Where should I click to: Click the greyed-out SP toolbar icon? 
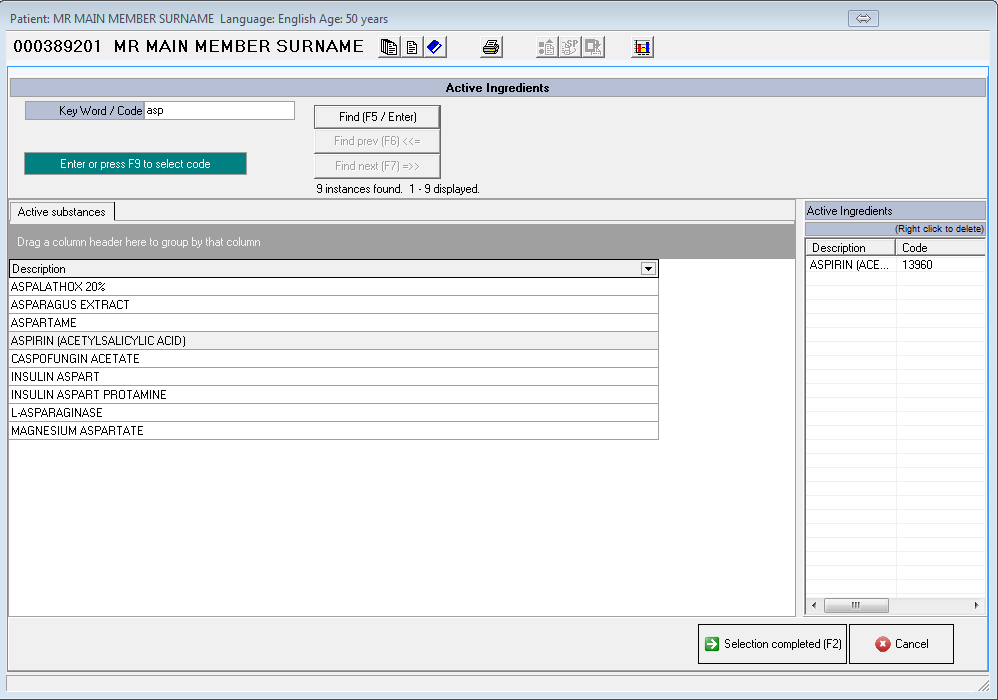point(570,47)
